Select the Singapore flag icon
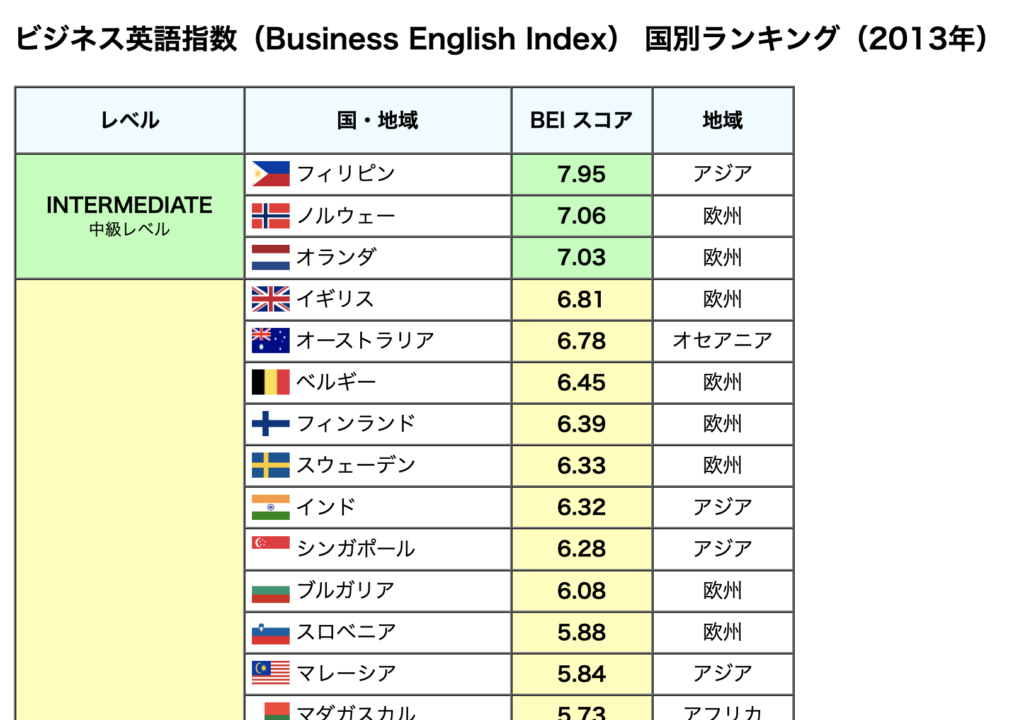 [x=270, y=543]
